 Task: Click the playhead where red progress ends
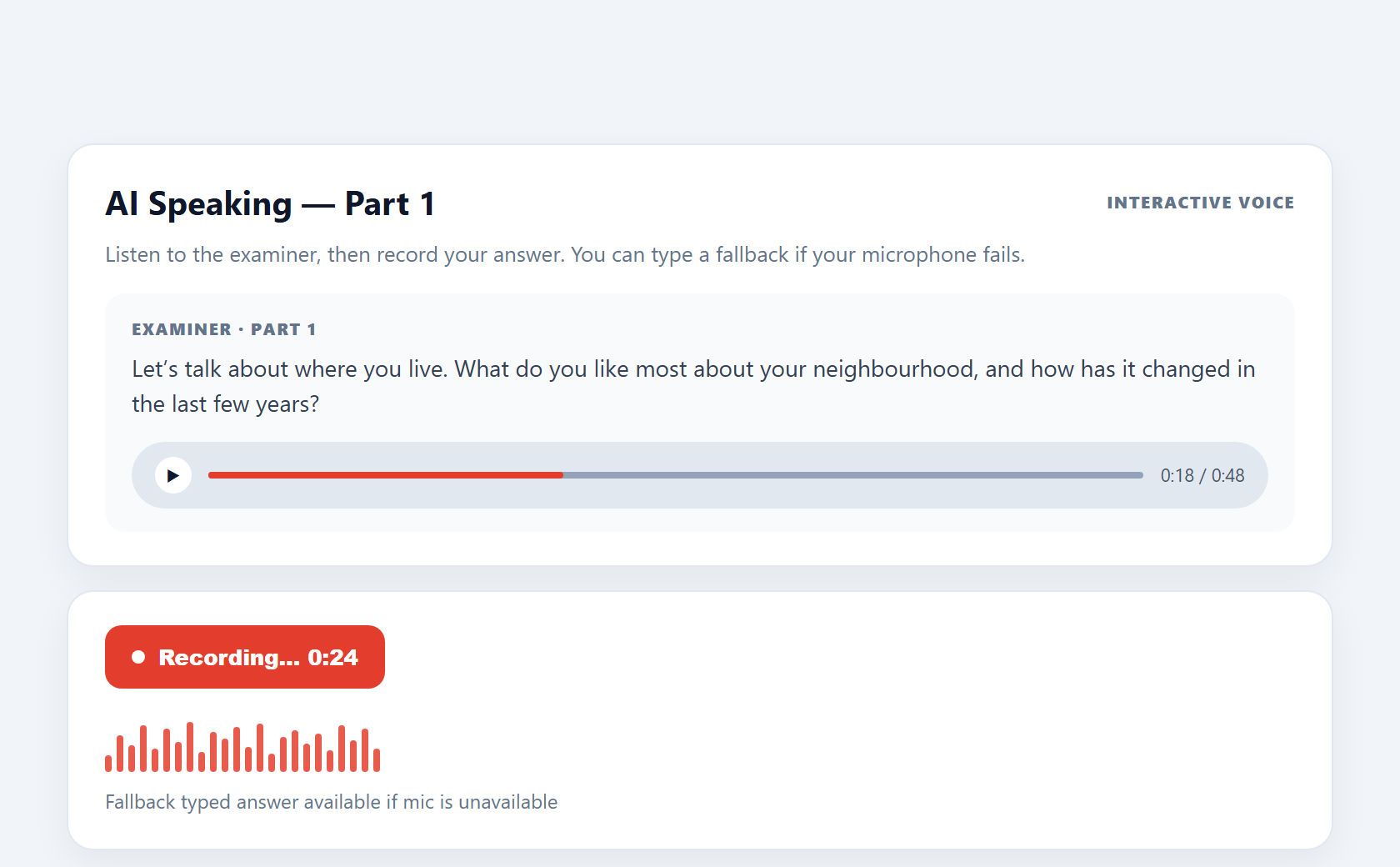point(563,475)
